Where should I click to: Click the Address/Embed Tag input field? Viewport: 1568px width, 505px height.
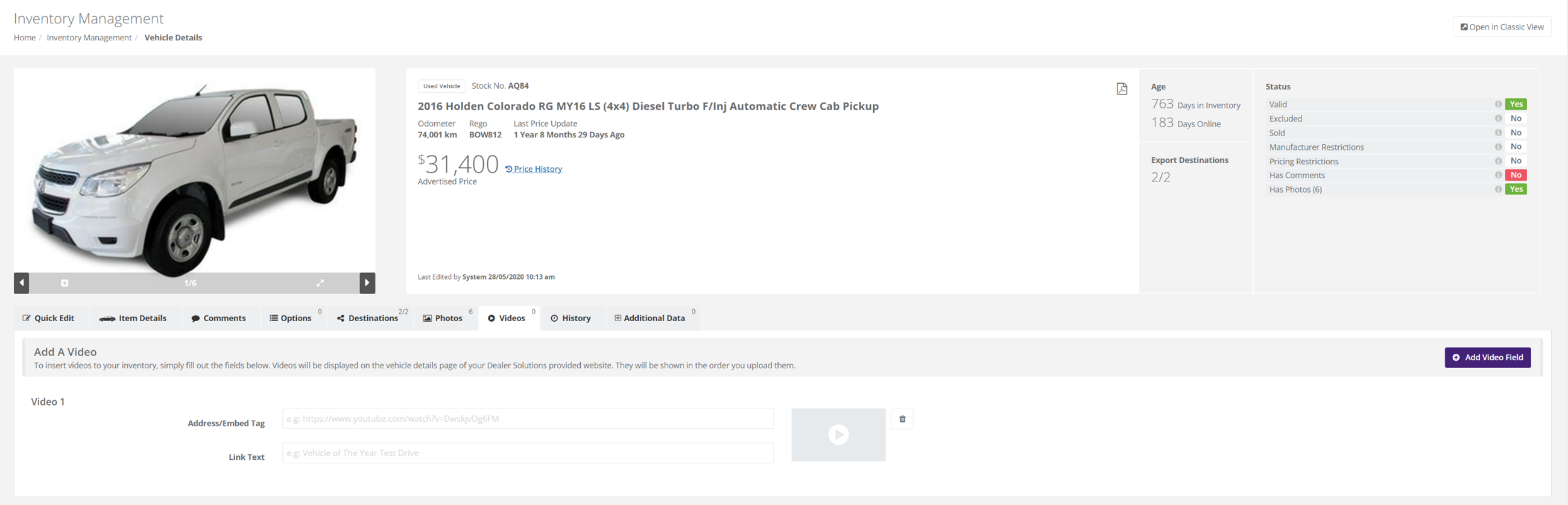[x=528, y=419]
